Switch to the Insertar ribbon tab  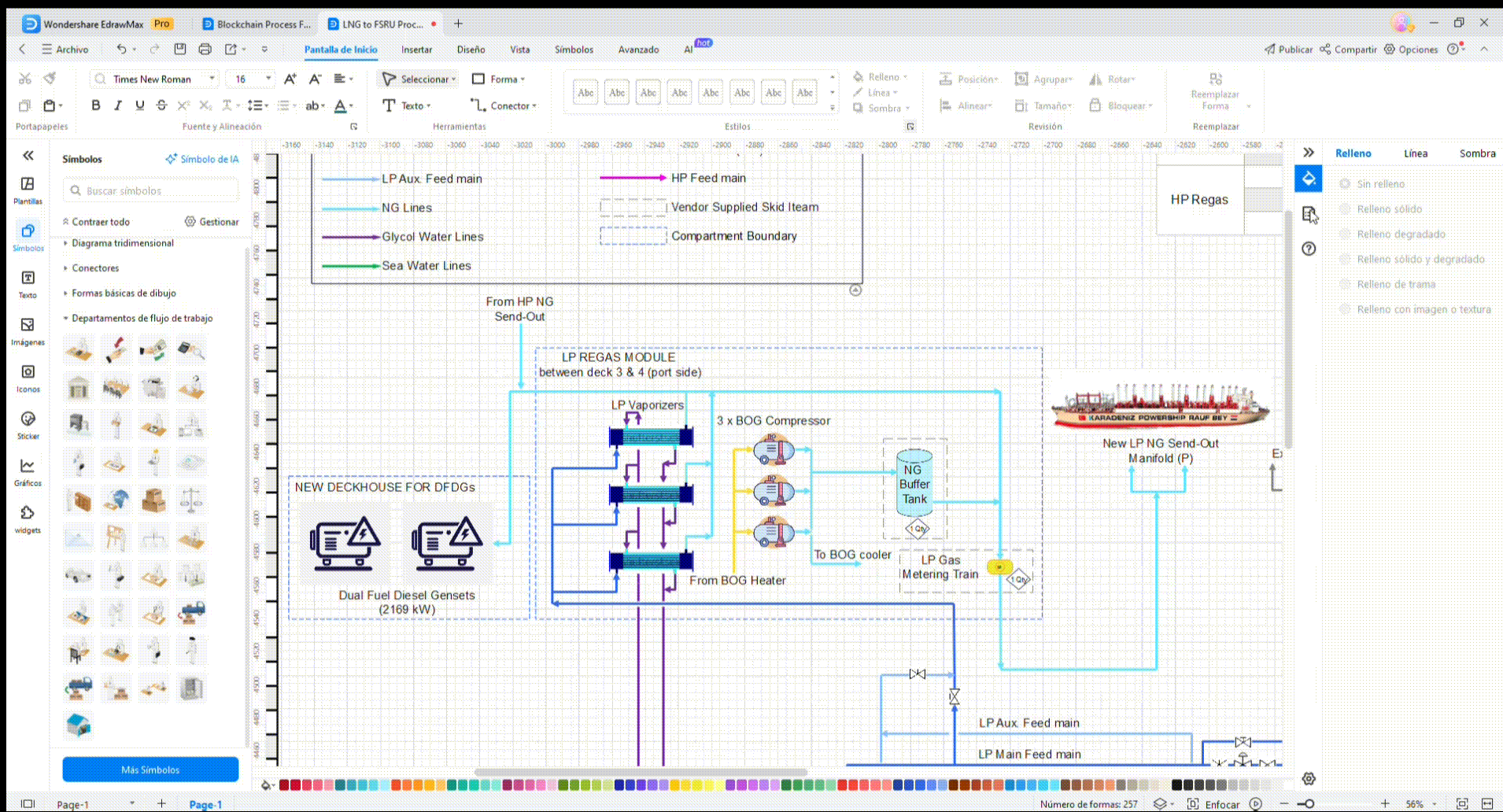coord(416,50)
